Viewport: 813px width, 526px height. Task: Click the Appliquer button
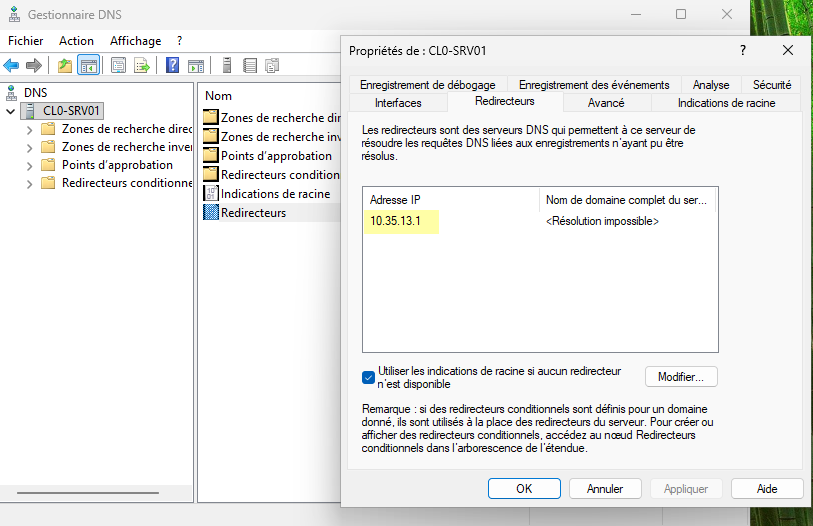point(686,489)
